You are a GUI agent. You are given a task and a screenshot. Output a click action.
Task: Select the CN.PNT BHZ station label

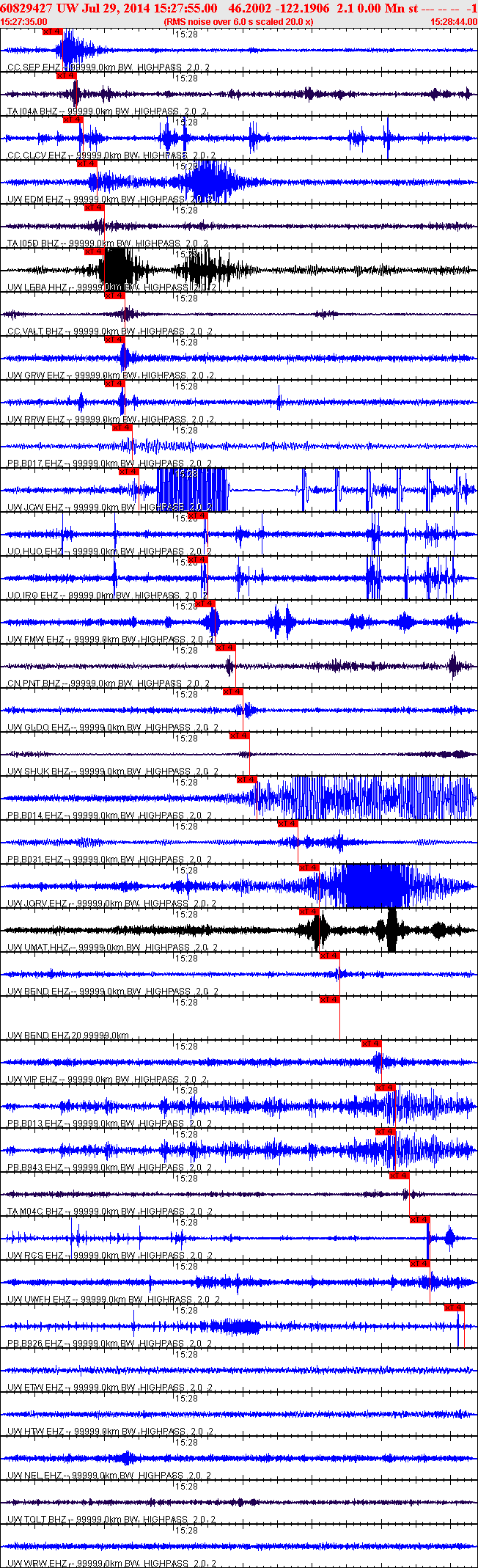109,684
